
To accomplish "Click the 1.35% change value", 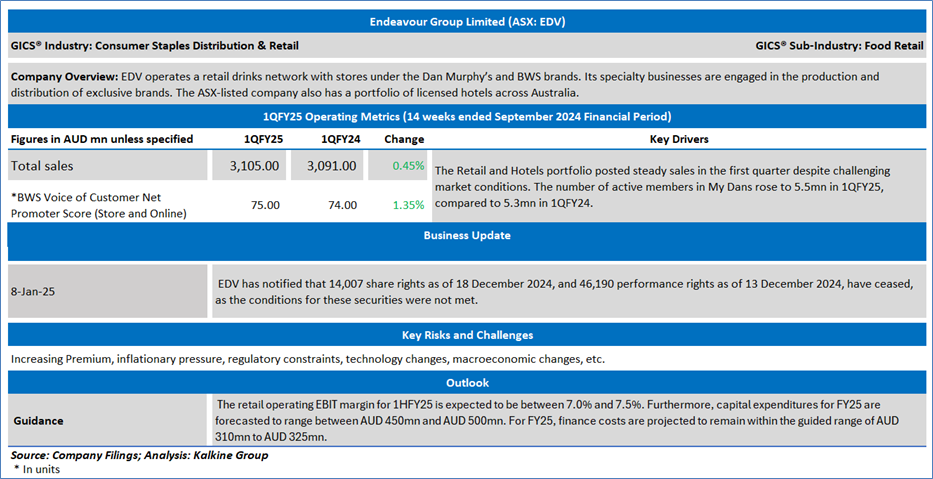I will [408, 205].
